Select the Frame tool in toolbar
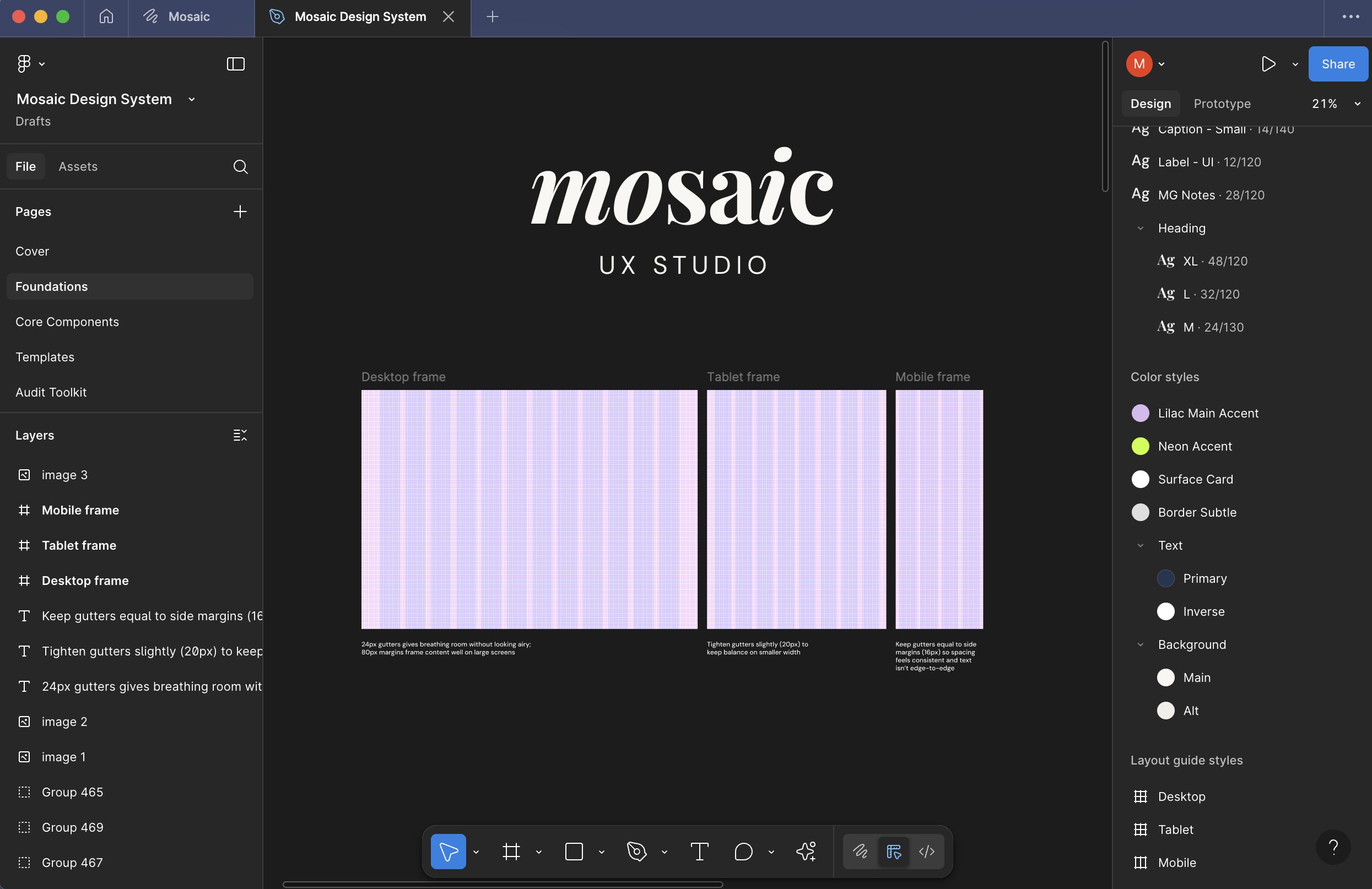Viewport: 1372px width, 889px height. (511, 851)
